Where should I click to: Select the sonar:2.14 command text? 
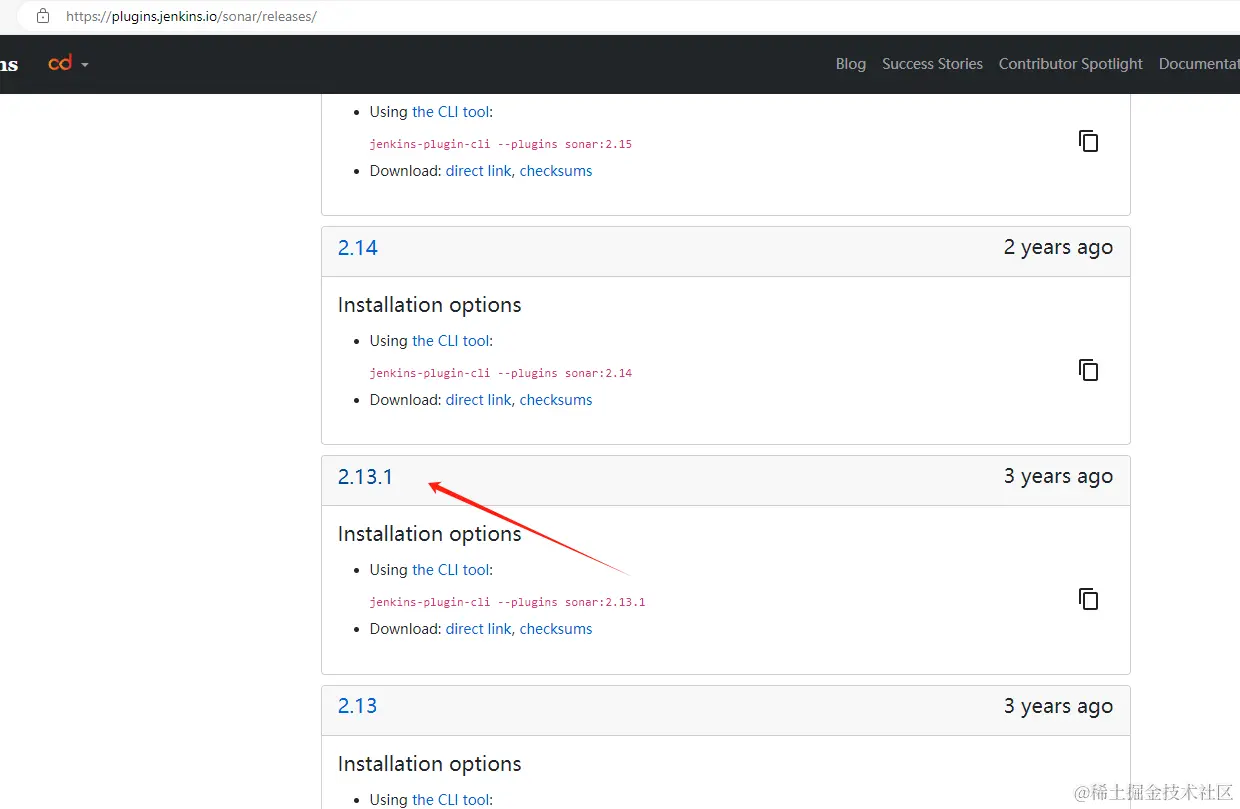click(501, 373)
